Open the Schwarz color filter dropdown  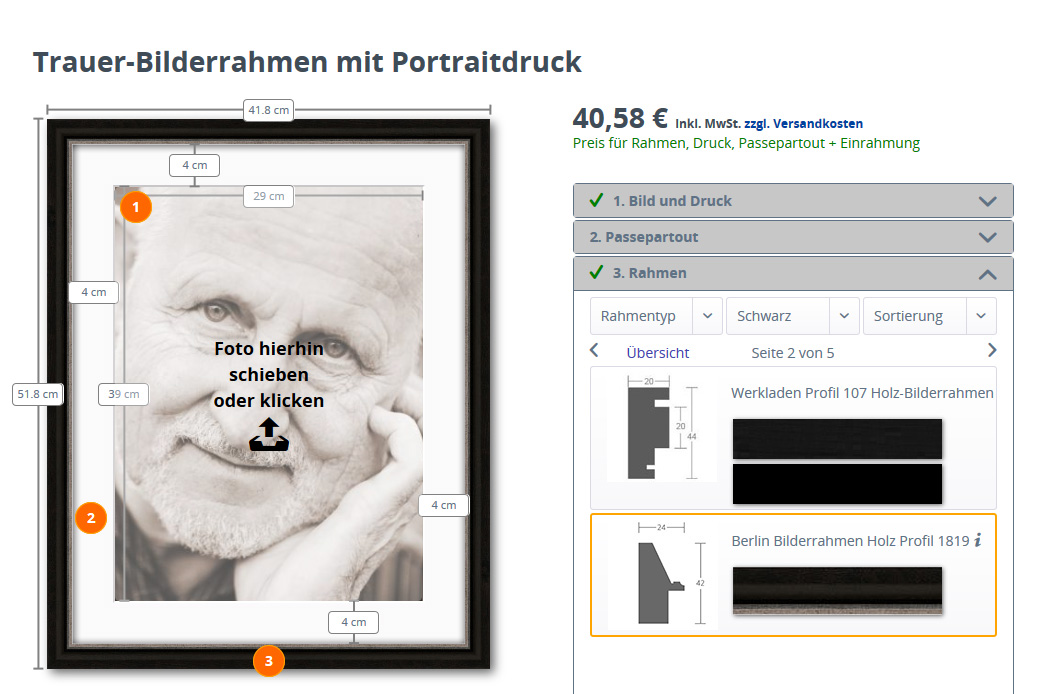click(792, 316)
